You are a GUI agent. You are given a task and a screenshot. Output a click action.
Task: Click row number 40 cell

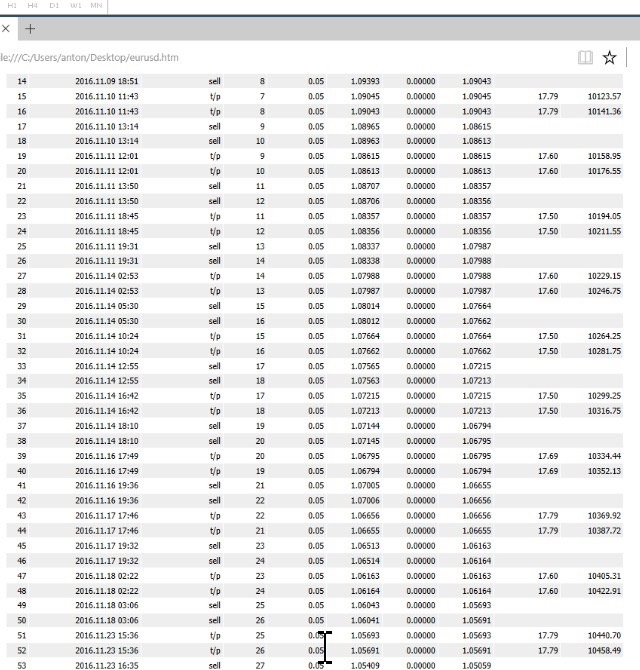(22, 470)
